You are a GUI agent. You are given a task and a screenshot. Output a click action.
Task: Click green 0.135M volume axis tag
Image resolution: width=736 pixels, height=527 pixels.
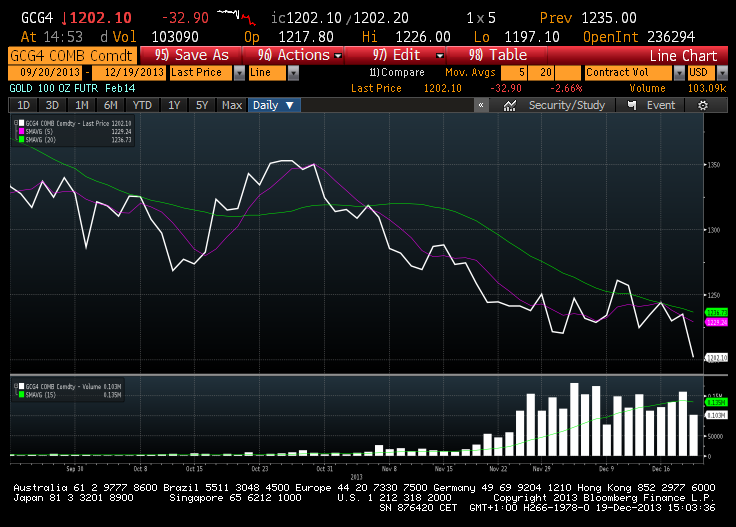click(x=716, y=403)
